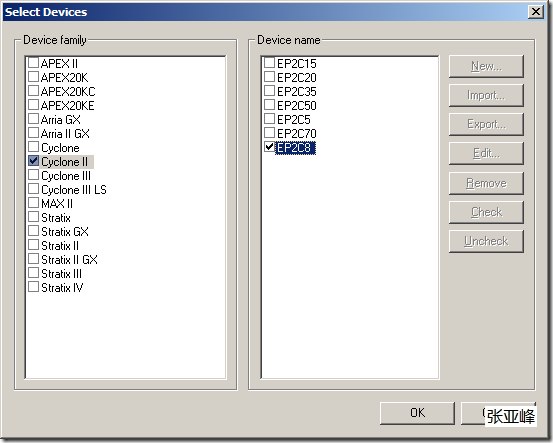553x443 pixels.
Task: Enable the APEX20KC device family checkbox
Action: [x=33, y=91]
